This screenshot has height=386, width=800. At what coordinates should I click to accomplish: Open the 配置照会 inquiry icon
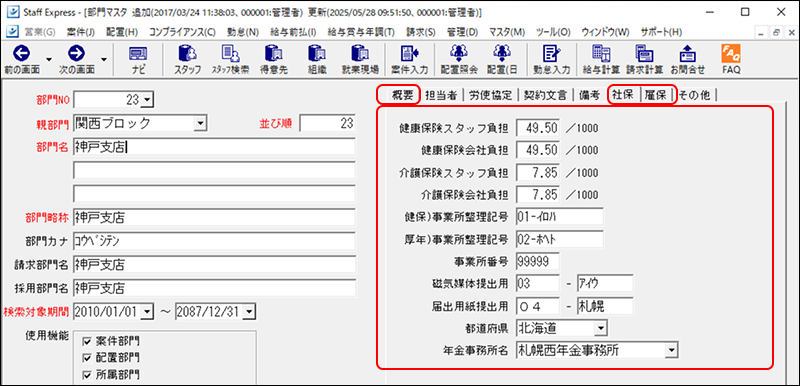click(x=459, y=54)
